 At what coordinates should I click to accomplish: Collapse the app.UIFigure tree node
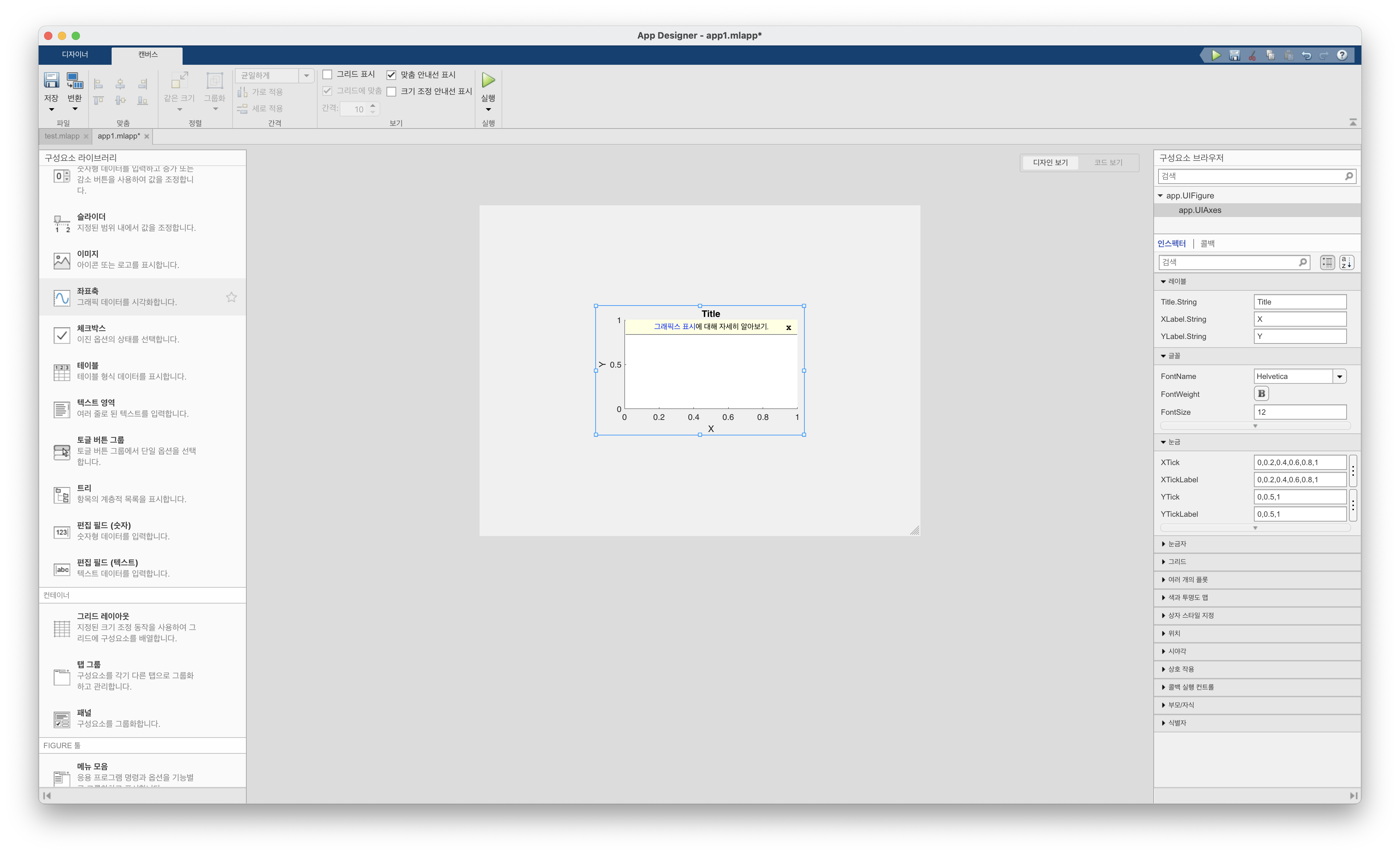tap(1160, 195)
